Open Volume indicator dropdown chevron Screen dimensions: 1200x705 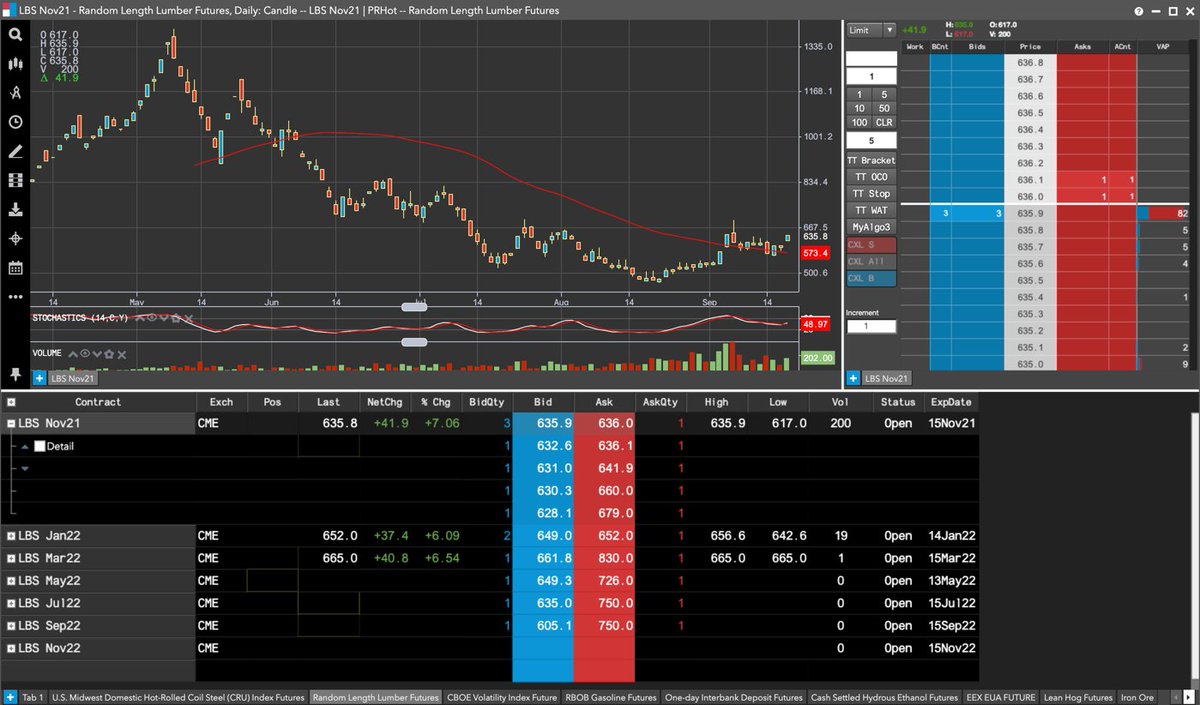click(97, 354)
